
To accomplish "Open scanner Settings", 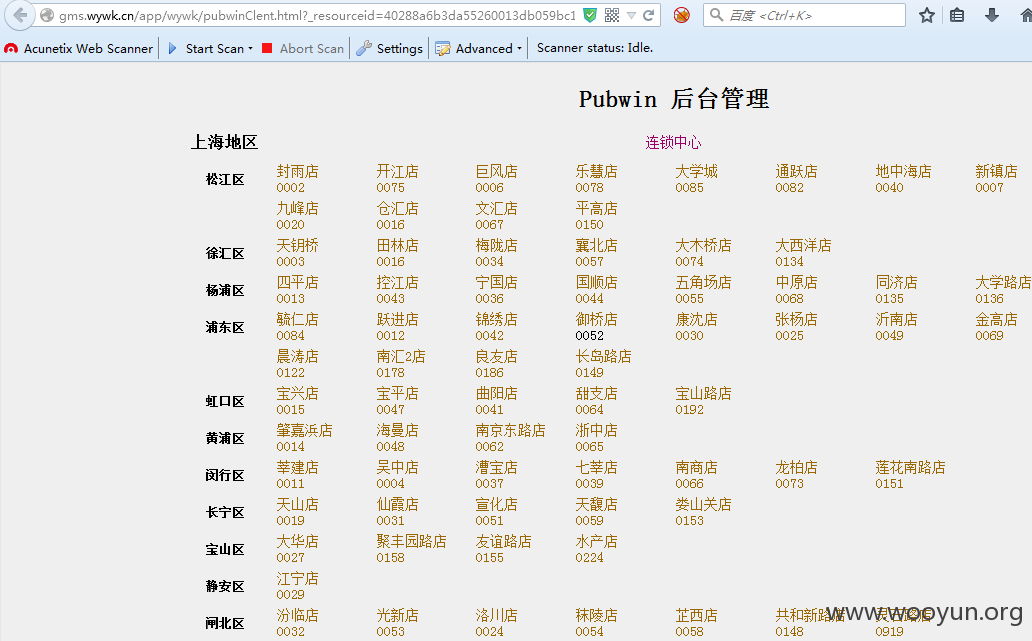I will (x=390, y=48).
